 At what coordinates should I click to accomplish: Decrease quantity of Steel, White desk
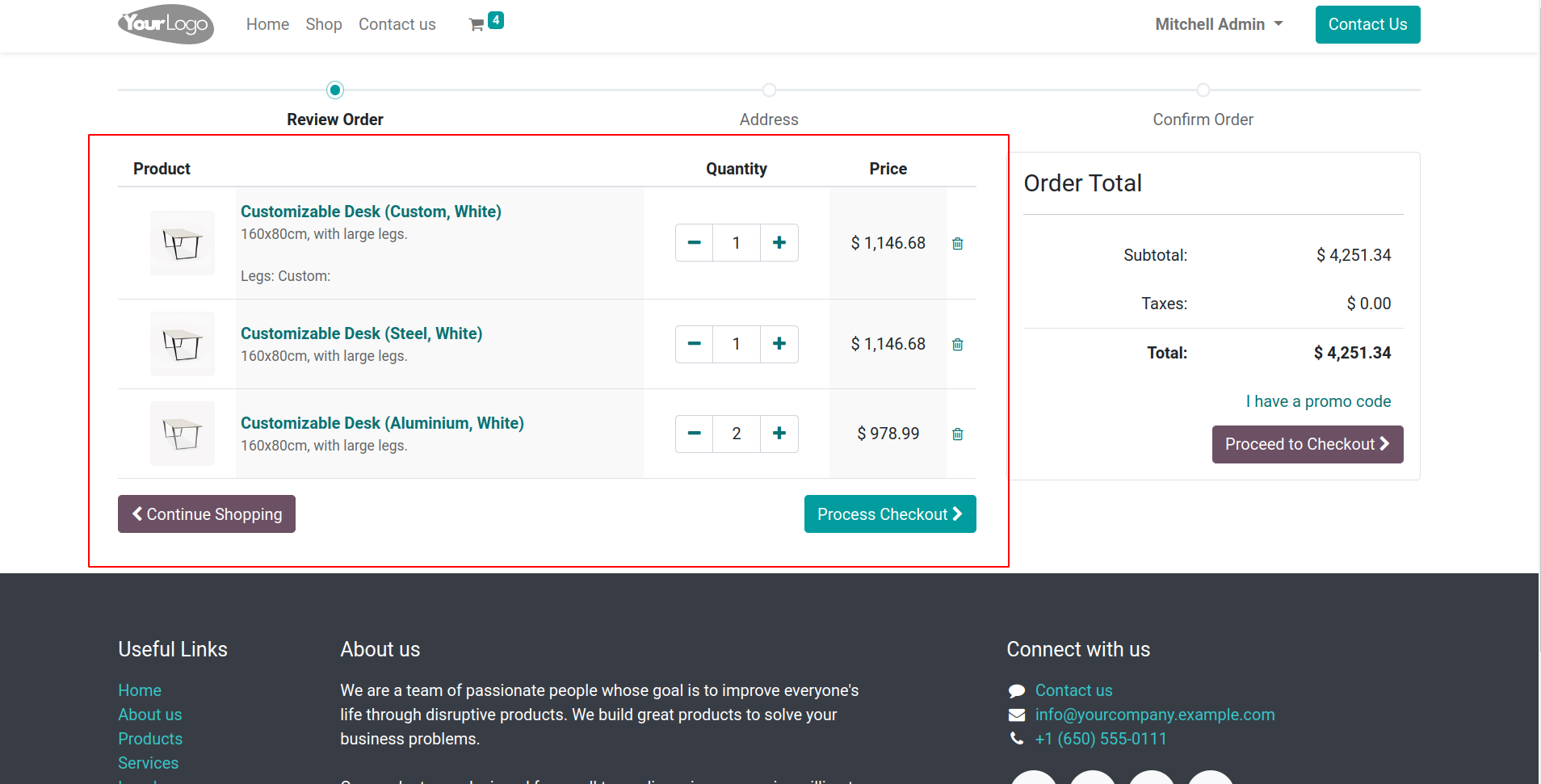(x=694, y=344)
